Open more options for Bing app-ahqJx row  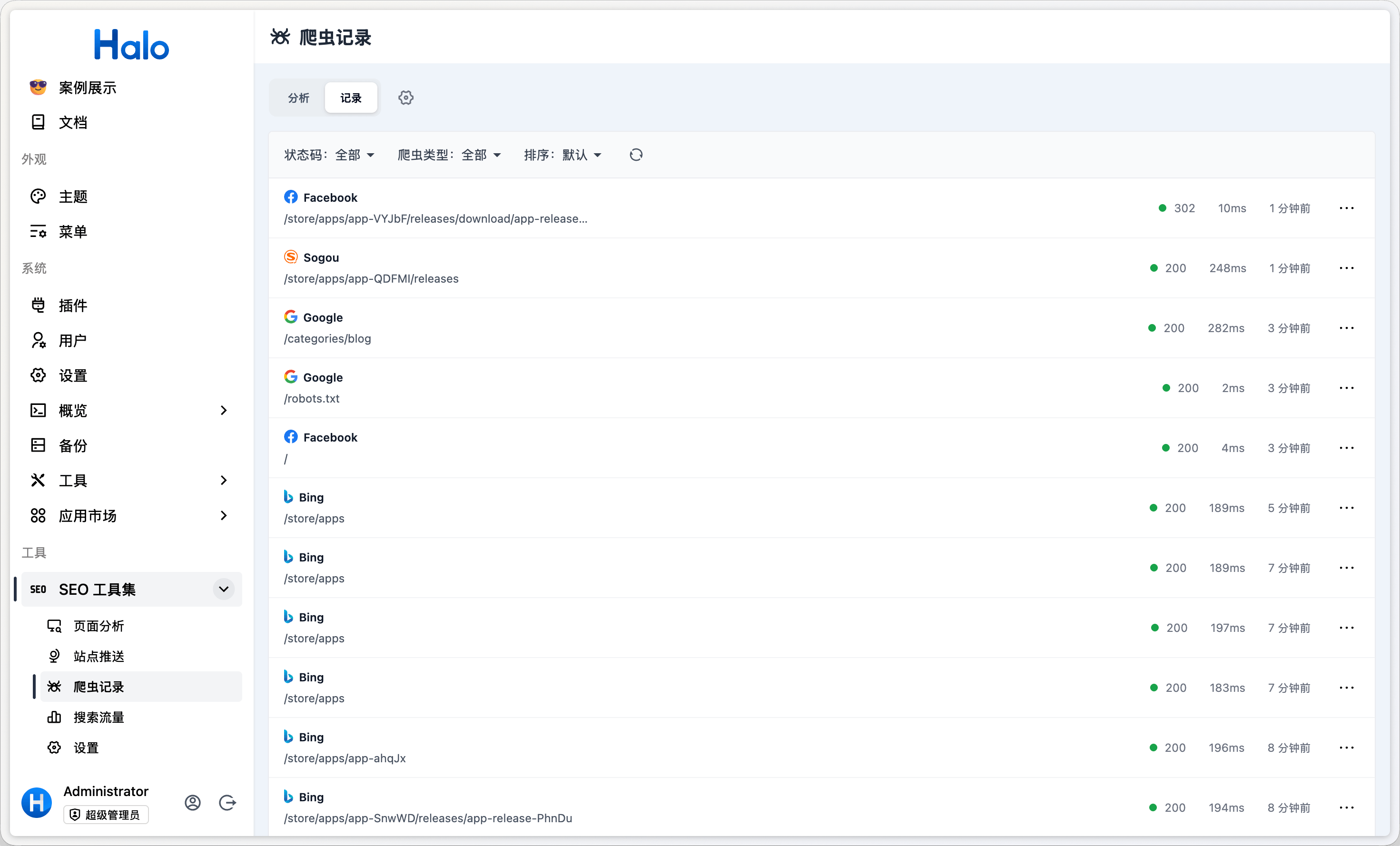(1347, 748)
